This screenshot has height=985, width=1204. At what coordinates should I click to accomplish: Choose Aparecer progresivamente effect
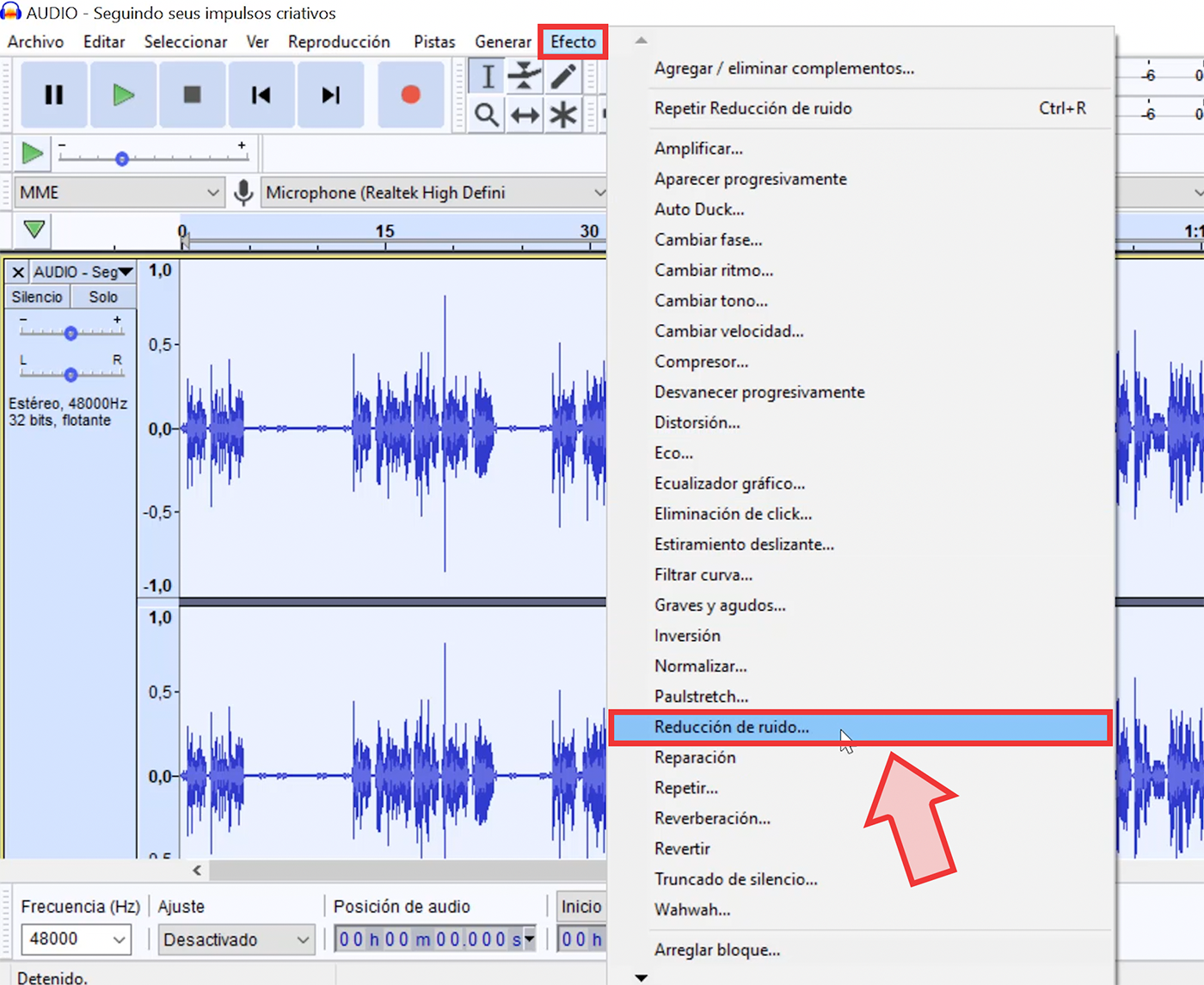click(860, 179)
